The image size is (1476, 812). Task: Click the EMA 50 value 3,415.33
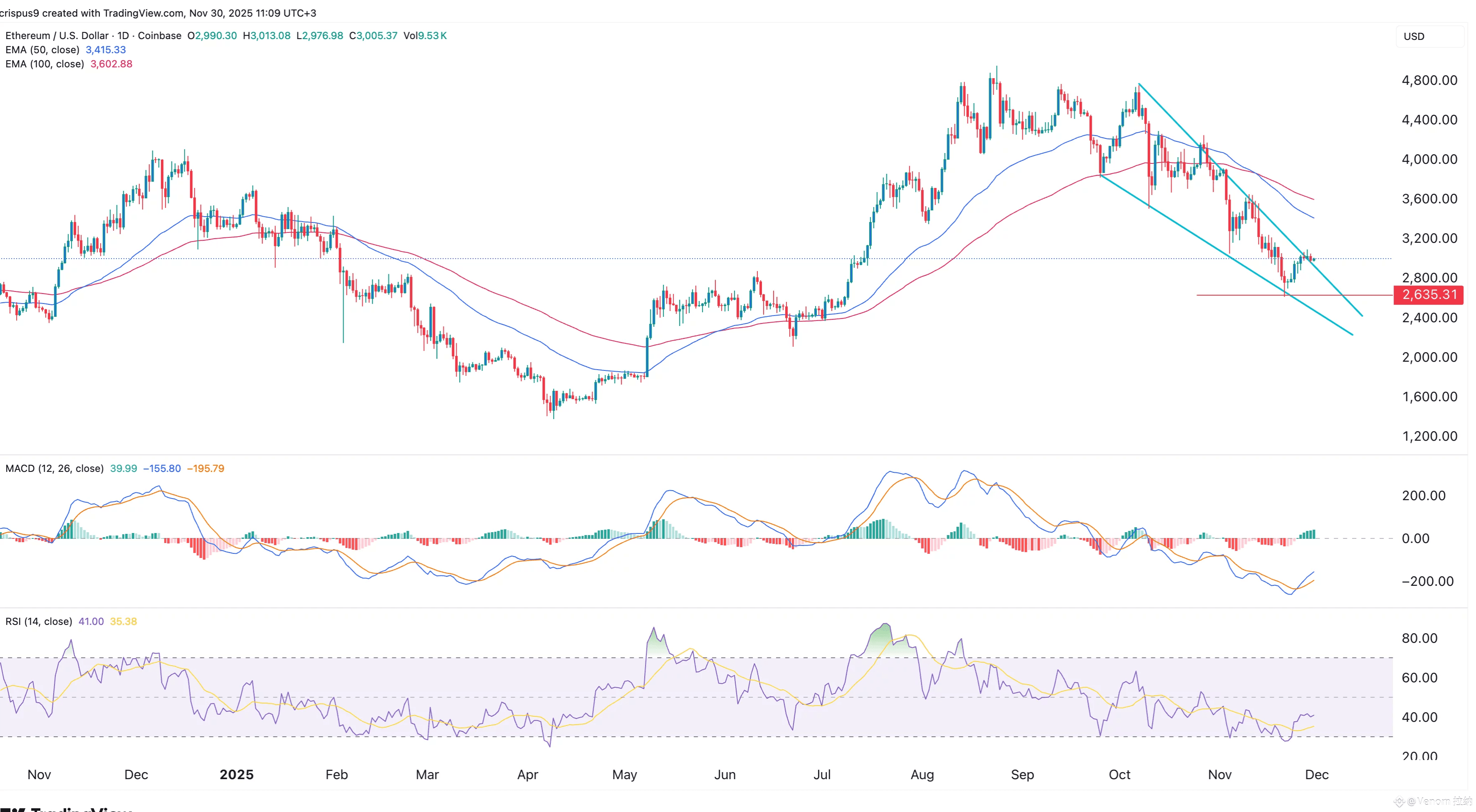[x=106, y=50]
